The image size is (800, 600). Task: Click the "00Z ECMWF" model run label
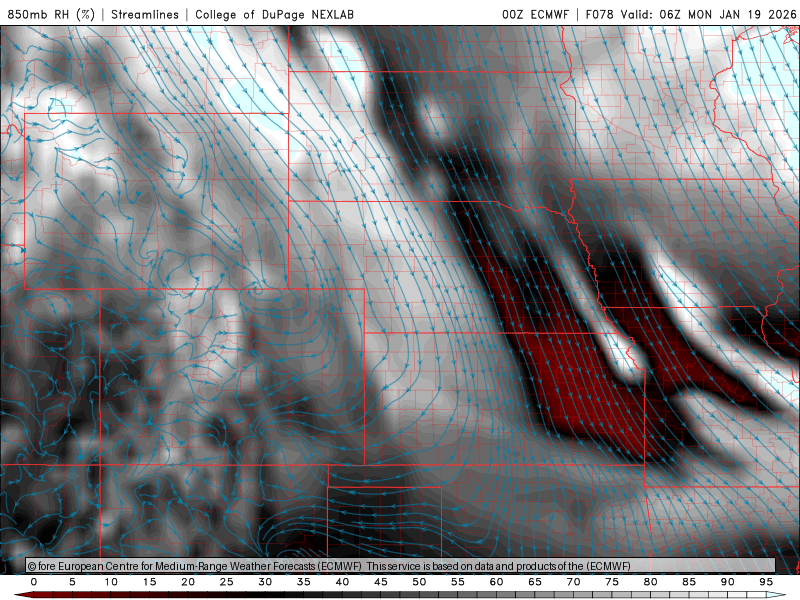[x=535, y=14]
